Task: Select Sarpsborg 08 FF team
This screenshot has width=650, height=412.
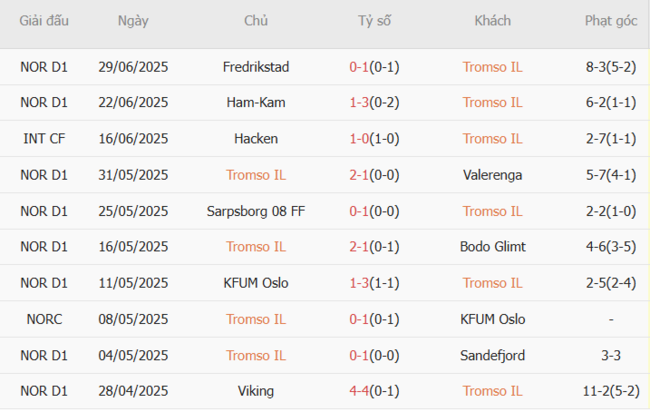Action: [x=256, y=211]
